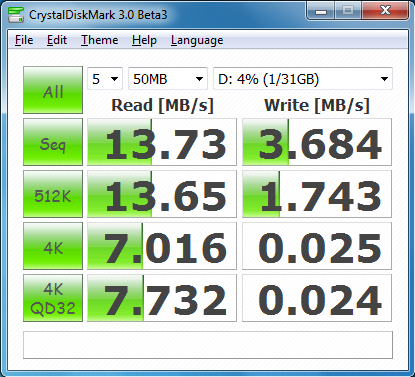The width and height of the screenshot is (415, 377).
Task: Run all benchmarks with All button
Action: tap(53, 90)
